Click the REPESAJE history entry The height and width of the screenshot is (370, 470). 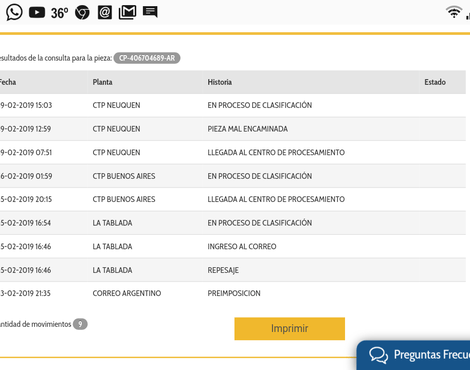[x=223, y=270]
